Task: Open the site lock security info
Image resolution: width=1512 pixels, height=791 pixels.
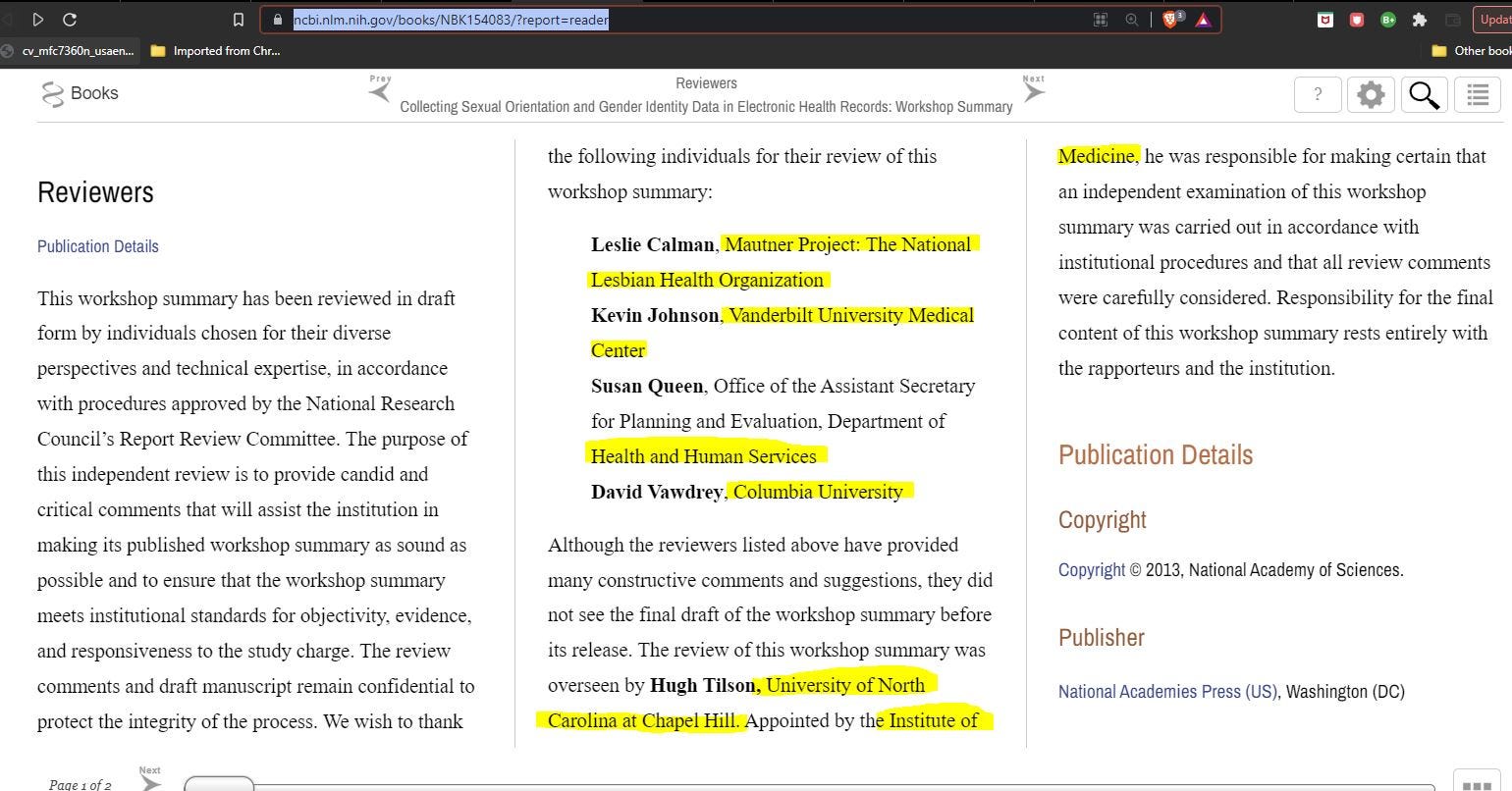Action: tap(278, 20)
